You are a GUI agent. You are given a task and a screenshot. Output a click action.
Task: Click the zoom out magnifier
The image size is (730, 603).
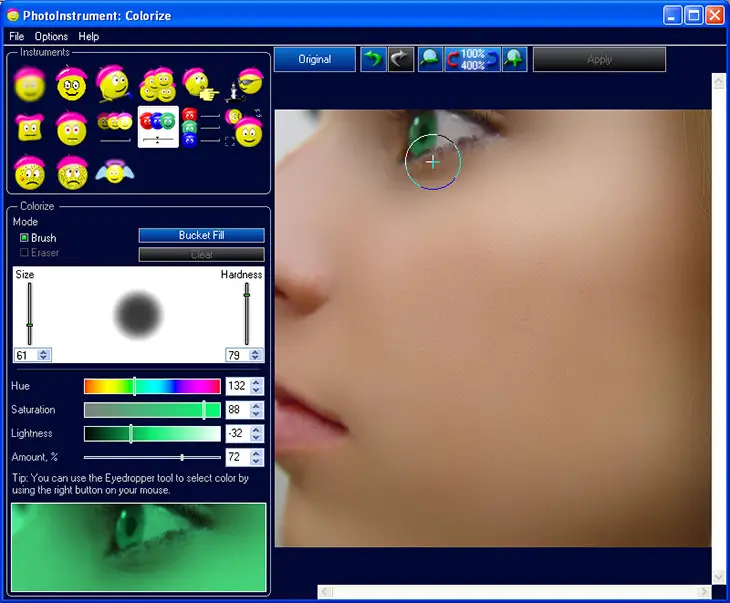(430, 59)
